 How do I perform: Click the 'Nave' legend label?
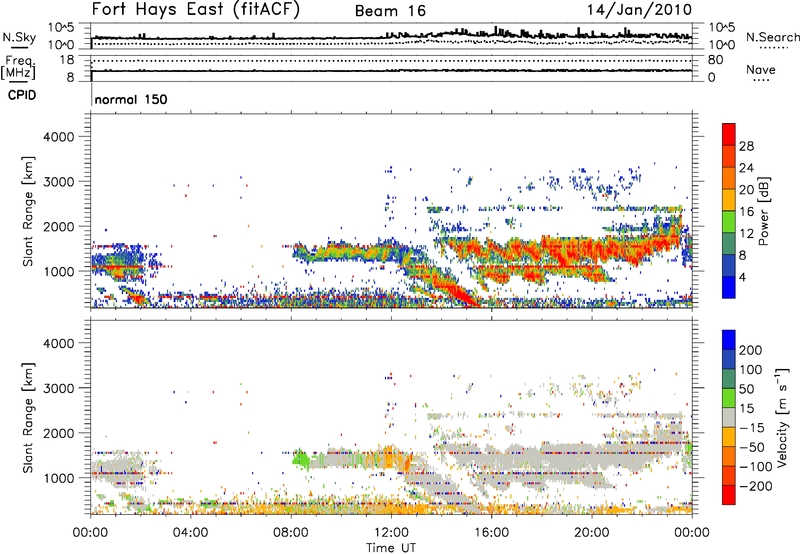pos(761,69)
